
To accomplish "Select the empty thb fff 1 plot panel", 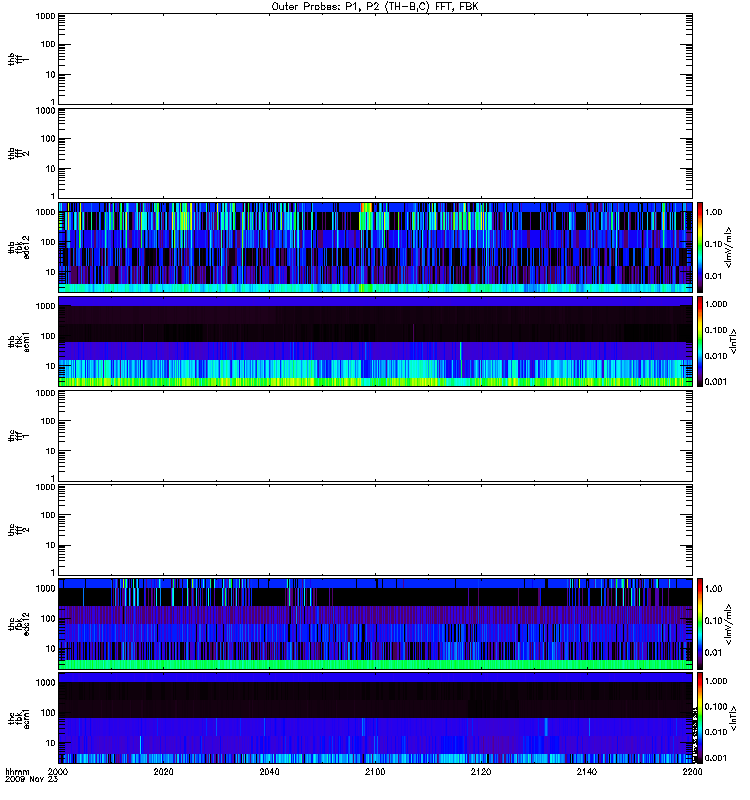I will (x=375, y=59).
